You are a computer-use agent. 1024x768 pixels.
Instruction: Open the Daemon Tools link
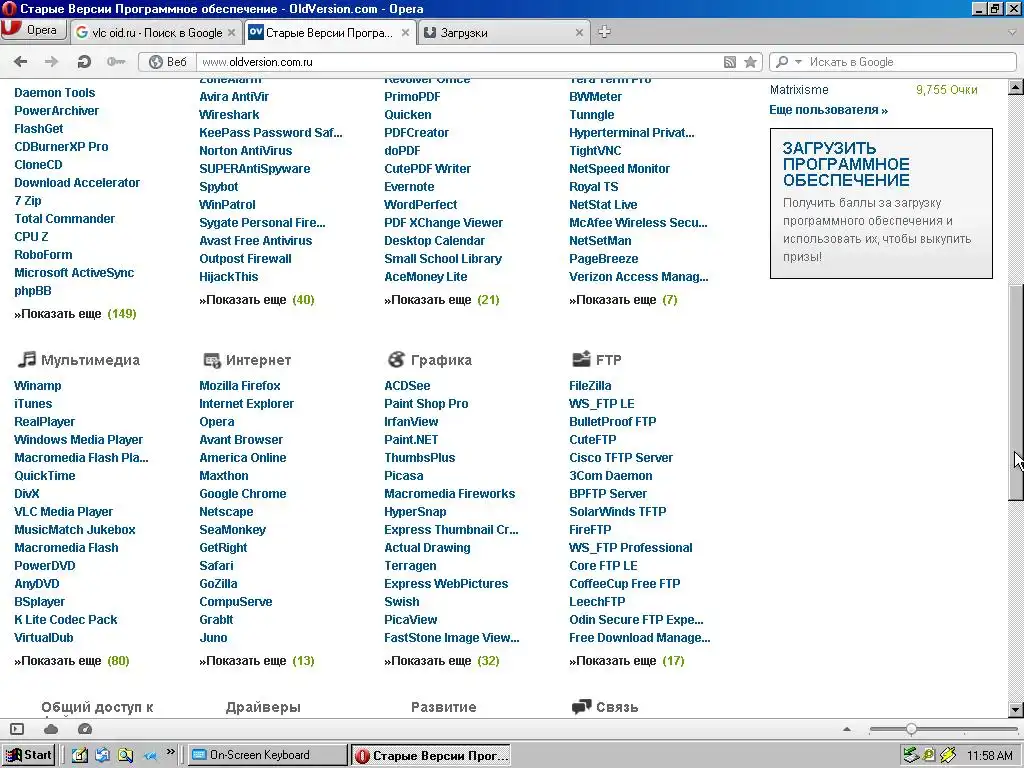click(x=55, y=93)
